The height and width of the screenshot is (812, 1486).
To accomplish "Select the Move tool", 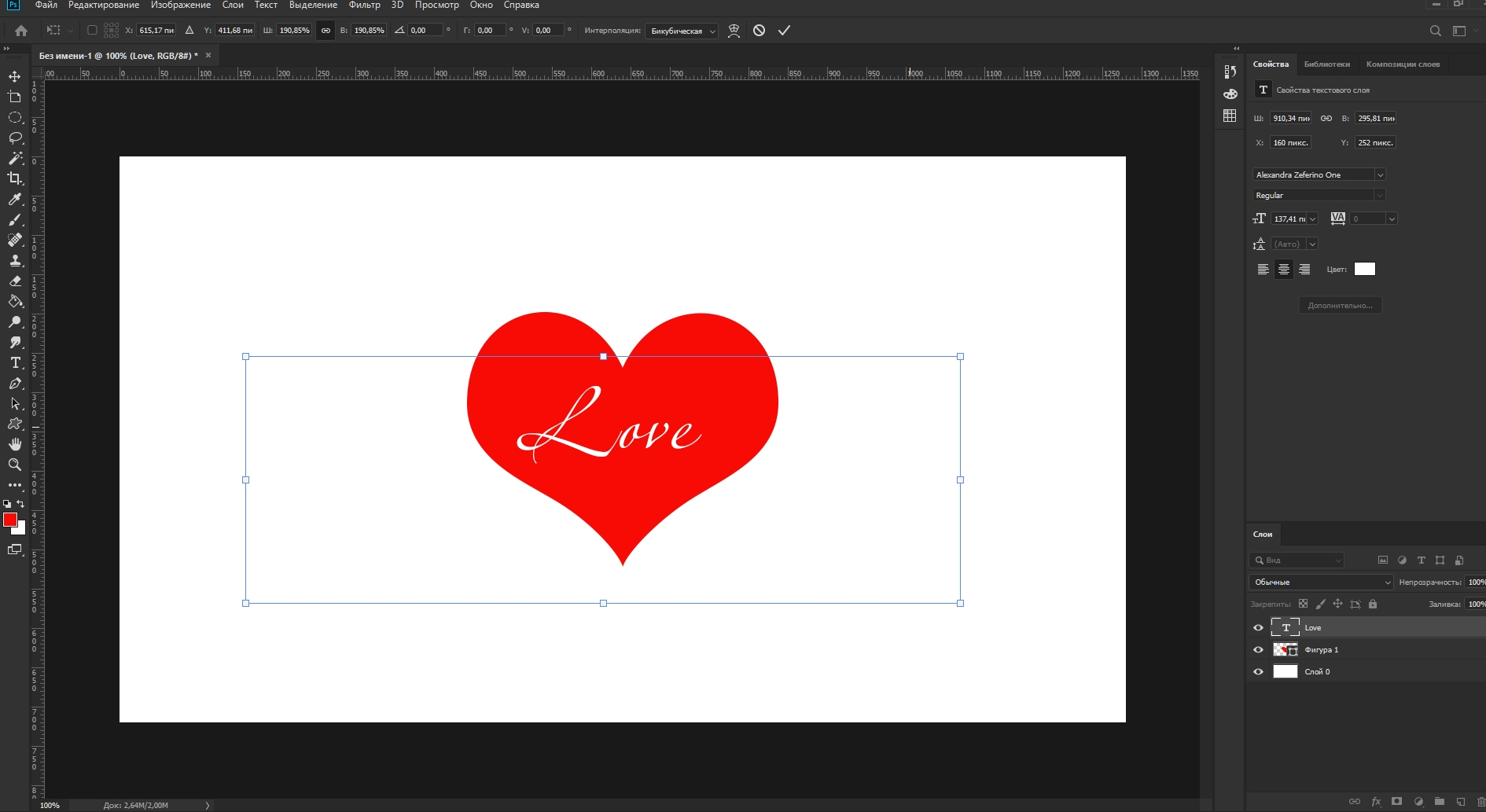I will 14,76.
